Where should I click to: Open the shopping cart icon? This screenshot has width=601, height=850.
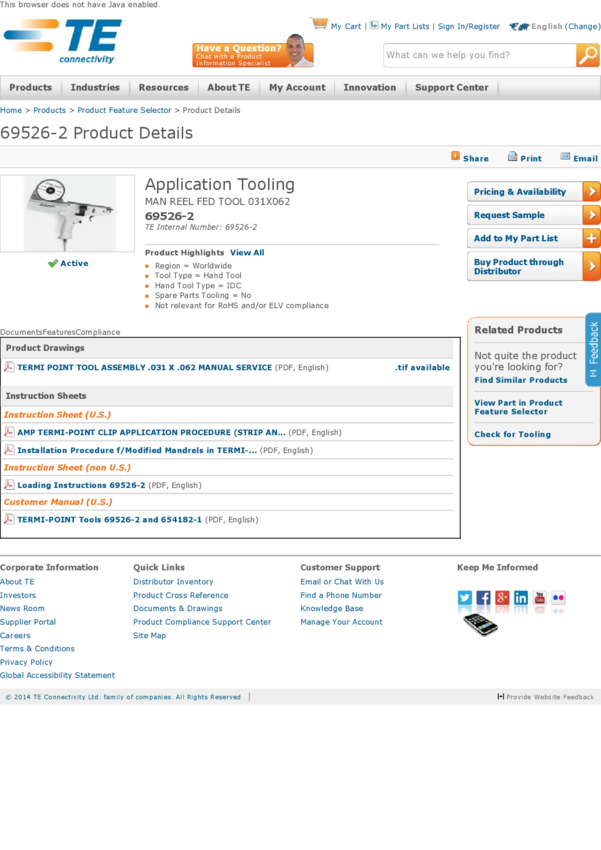pyautogui.click(x=319, y=24)
